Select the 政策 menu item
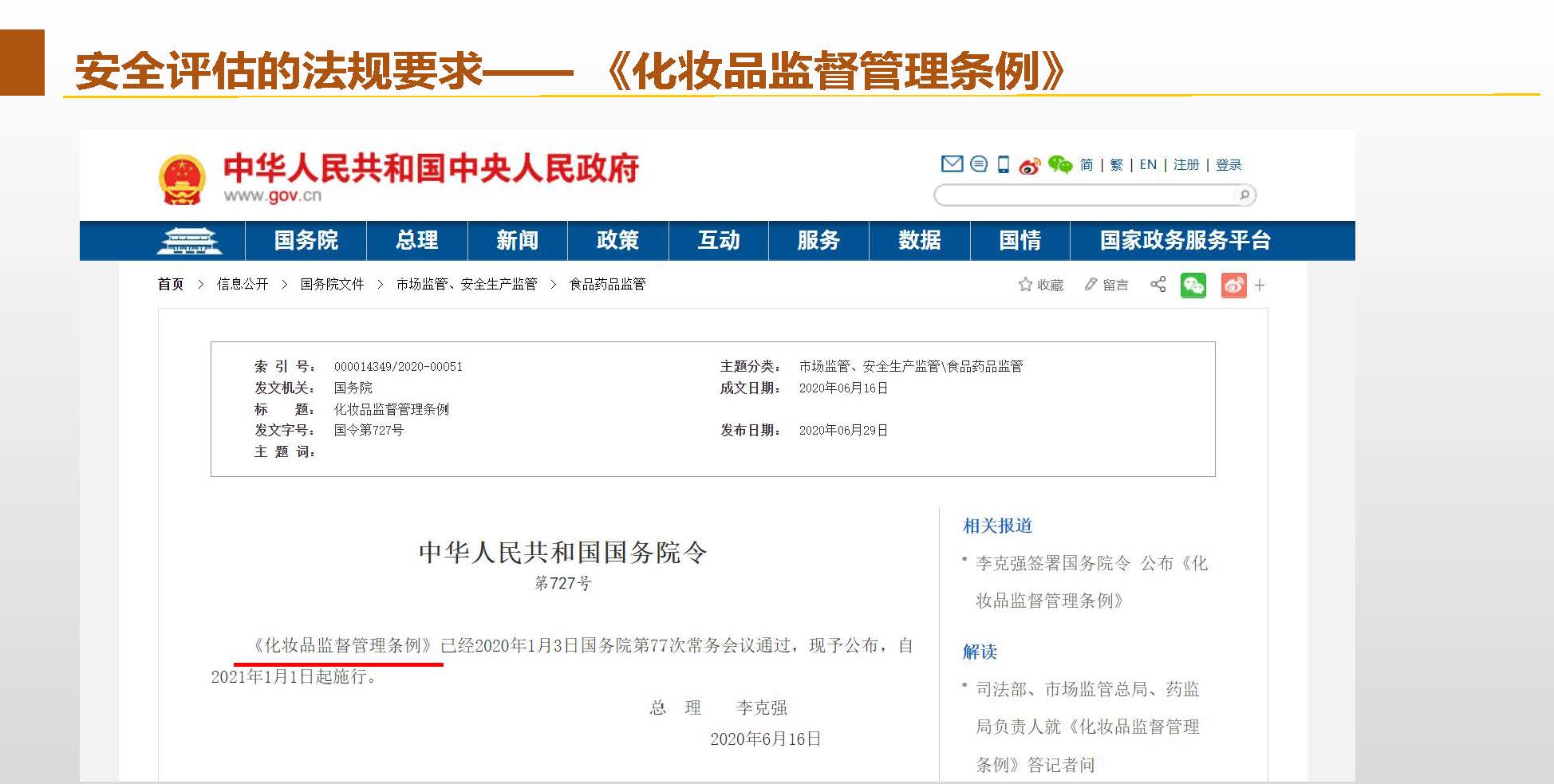 617,241
